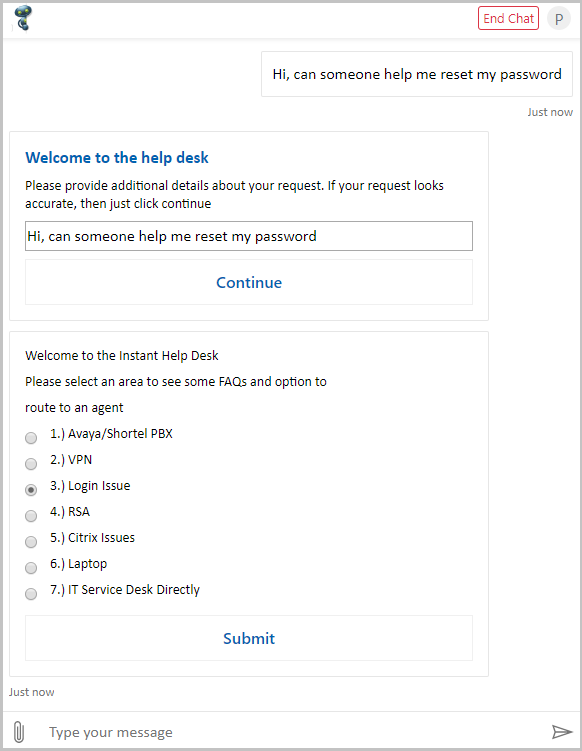Select IT Service Desk Directly option
The width and height of the screenshot is (582, 751).
point(31,594)
